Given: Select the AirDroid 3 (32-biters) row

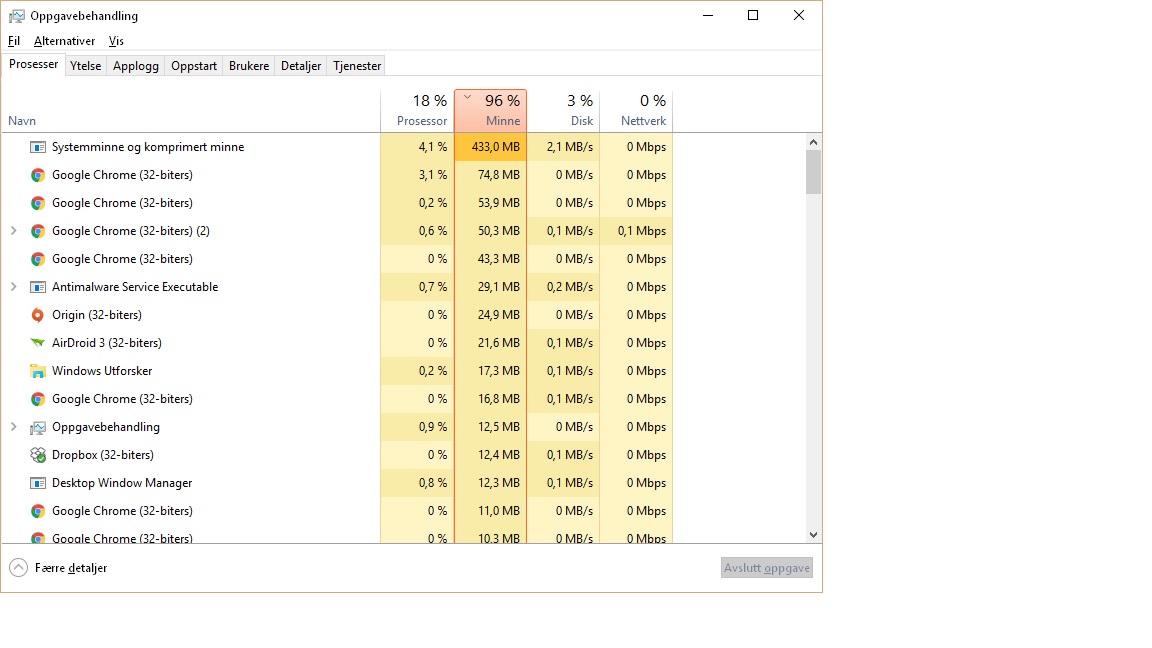Looking at the screenshot, I should (x=337, y=343).
